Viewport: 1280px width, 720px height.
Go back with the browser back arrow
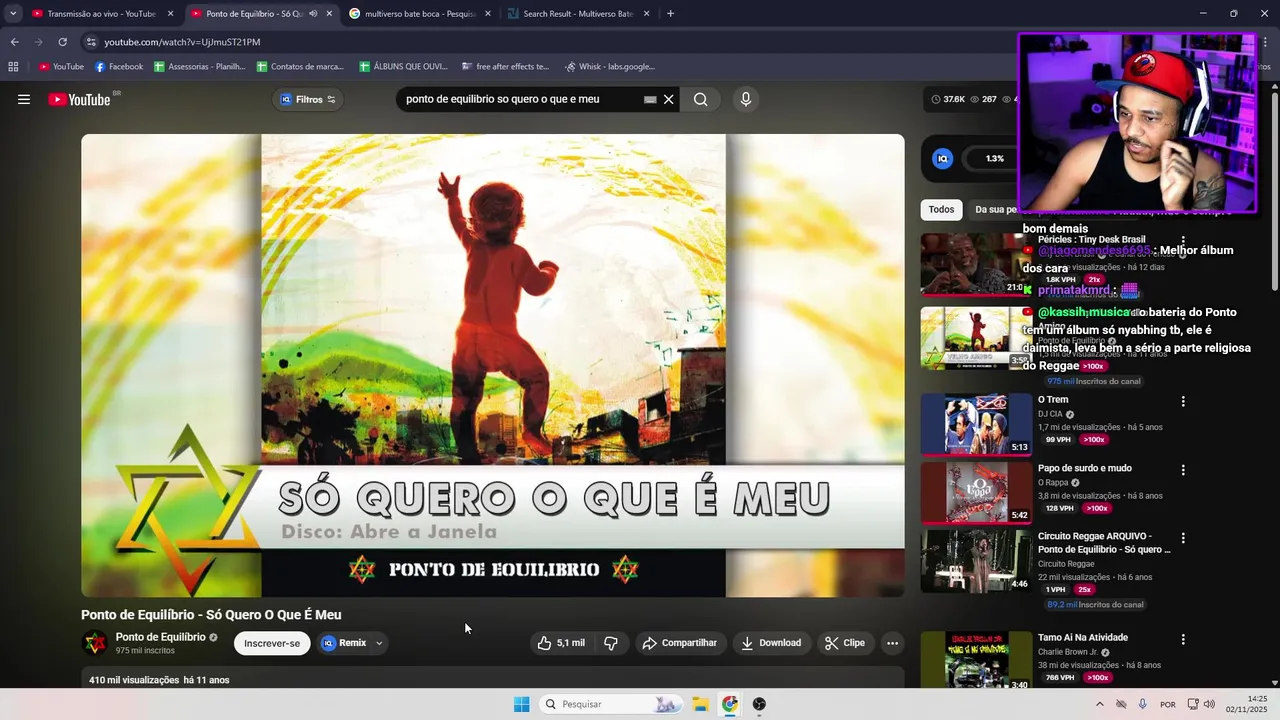(14, 42)
